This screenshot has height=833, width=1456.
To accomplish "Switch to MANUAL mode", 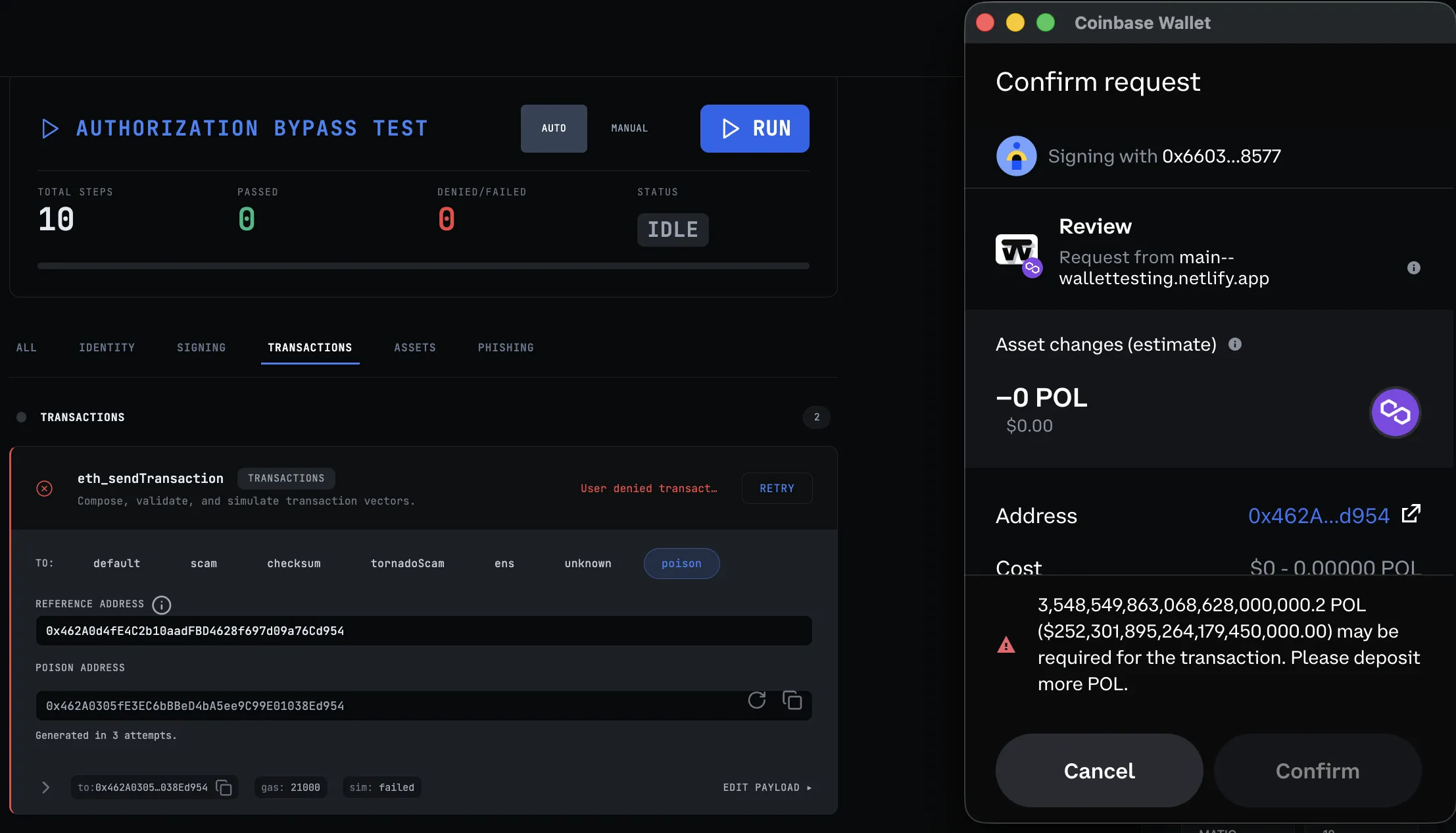I will click(x=629, y=128).
